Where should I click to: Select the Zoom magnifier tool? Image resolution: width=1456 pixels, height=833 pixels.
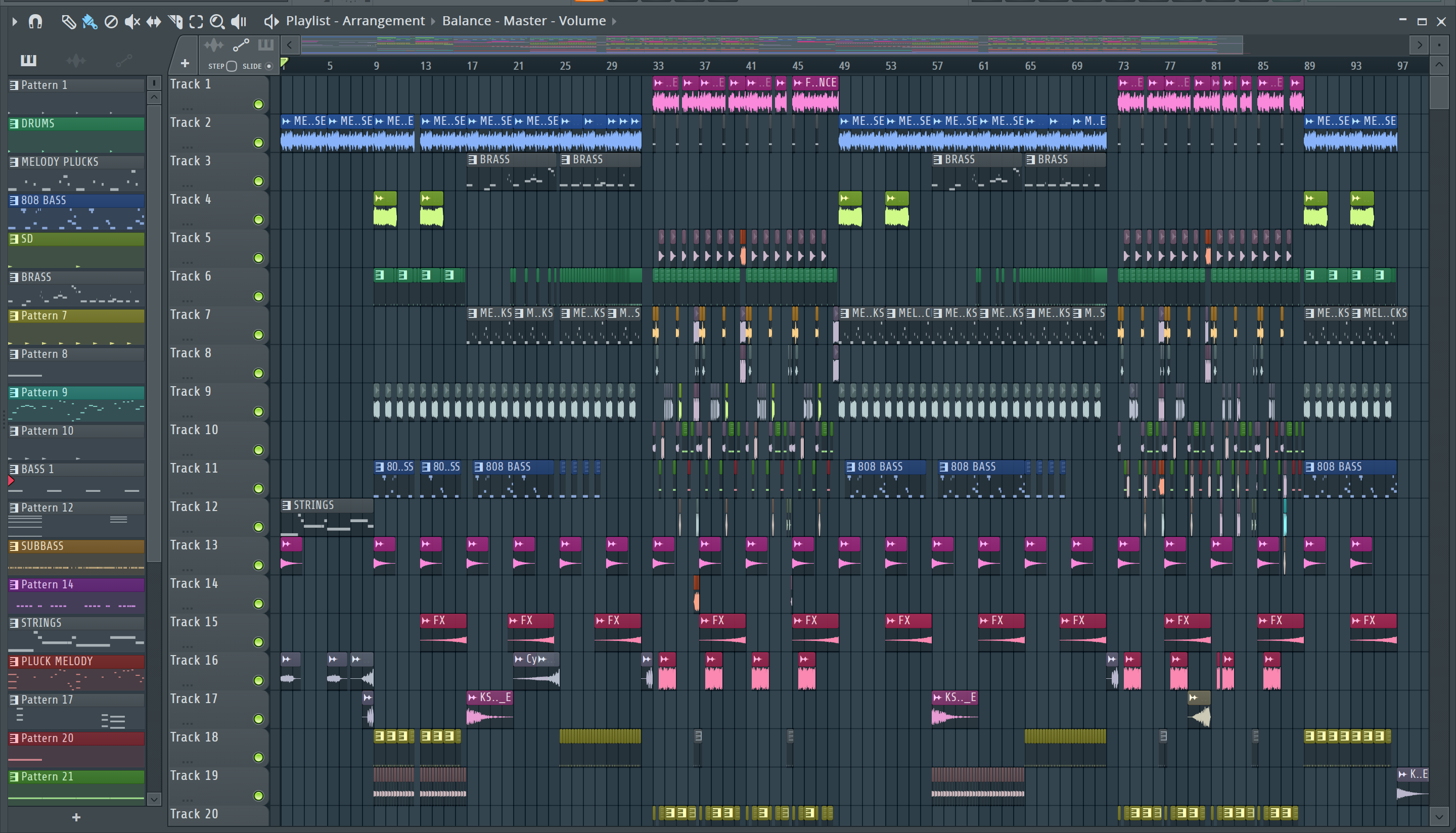(x=217, y=22)
